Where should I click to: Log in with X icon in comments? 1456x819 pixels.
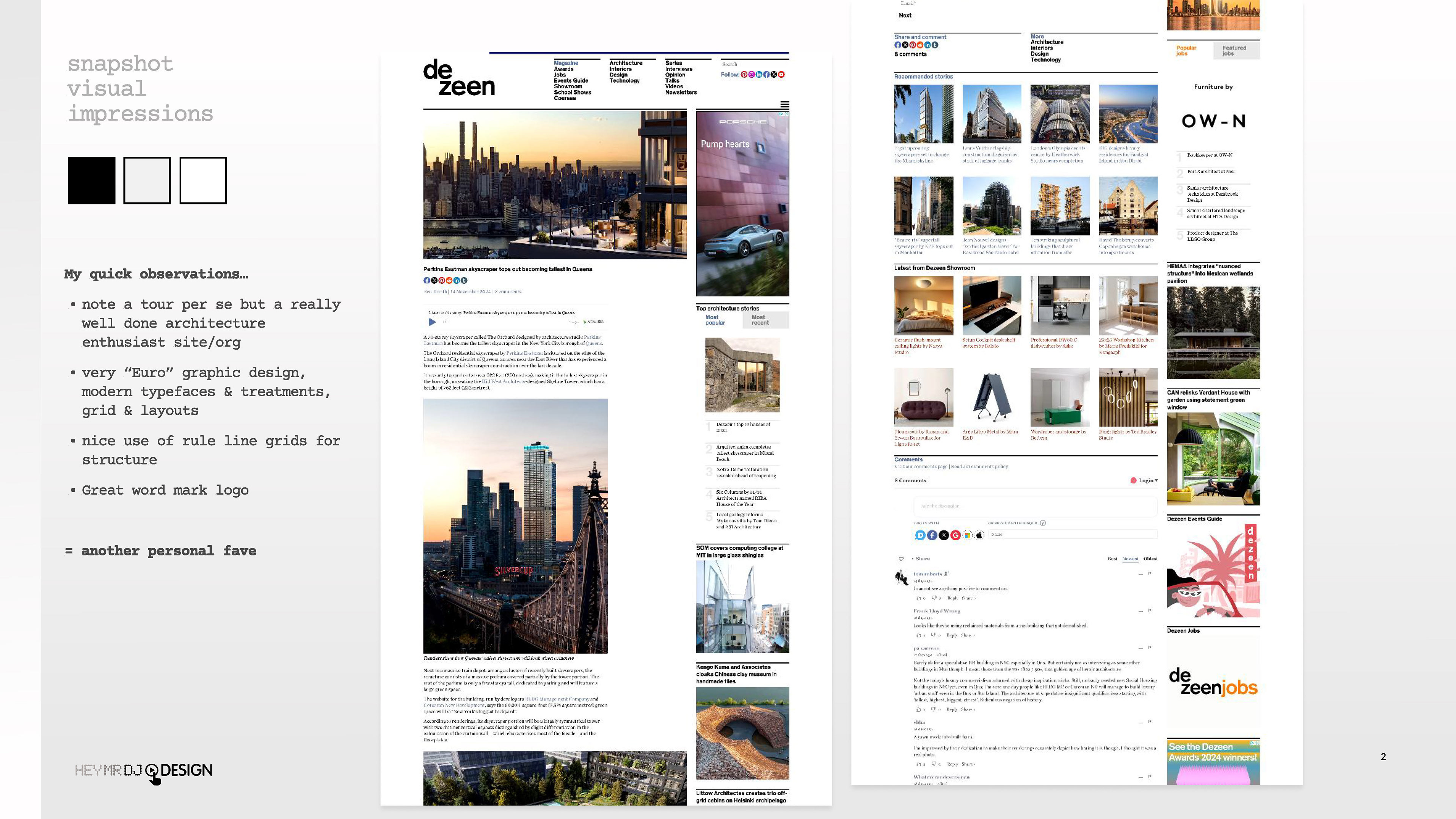point(944,535)
